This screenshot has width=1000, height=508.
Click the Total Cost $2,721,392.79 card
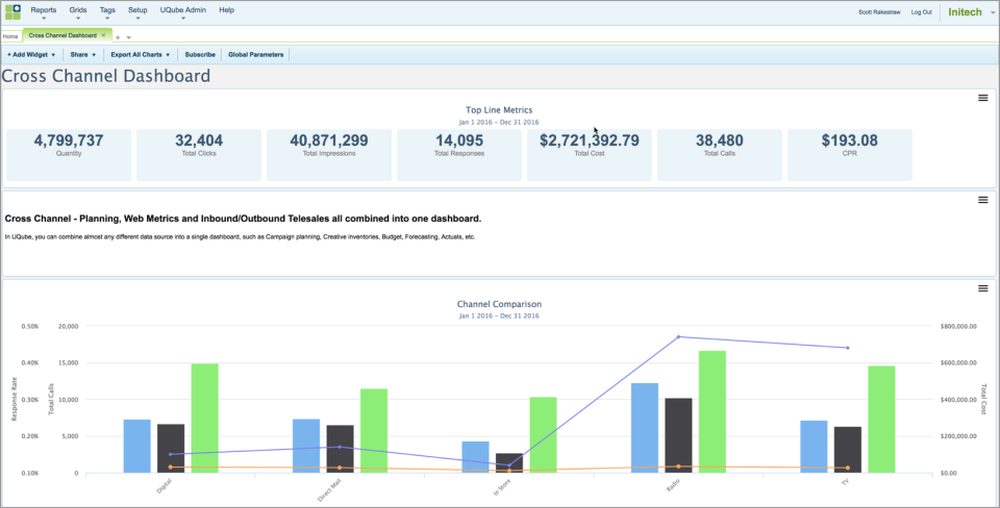pyautogui.click(x=589, y=155)
